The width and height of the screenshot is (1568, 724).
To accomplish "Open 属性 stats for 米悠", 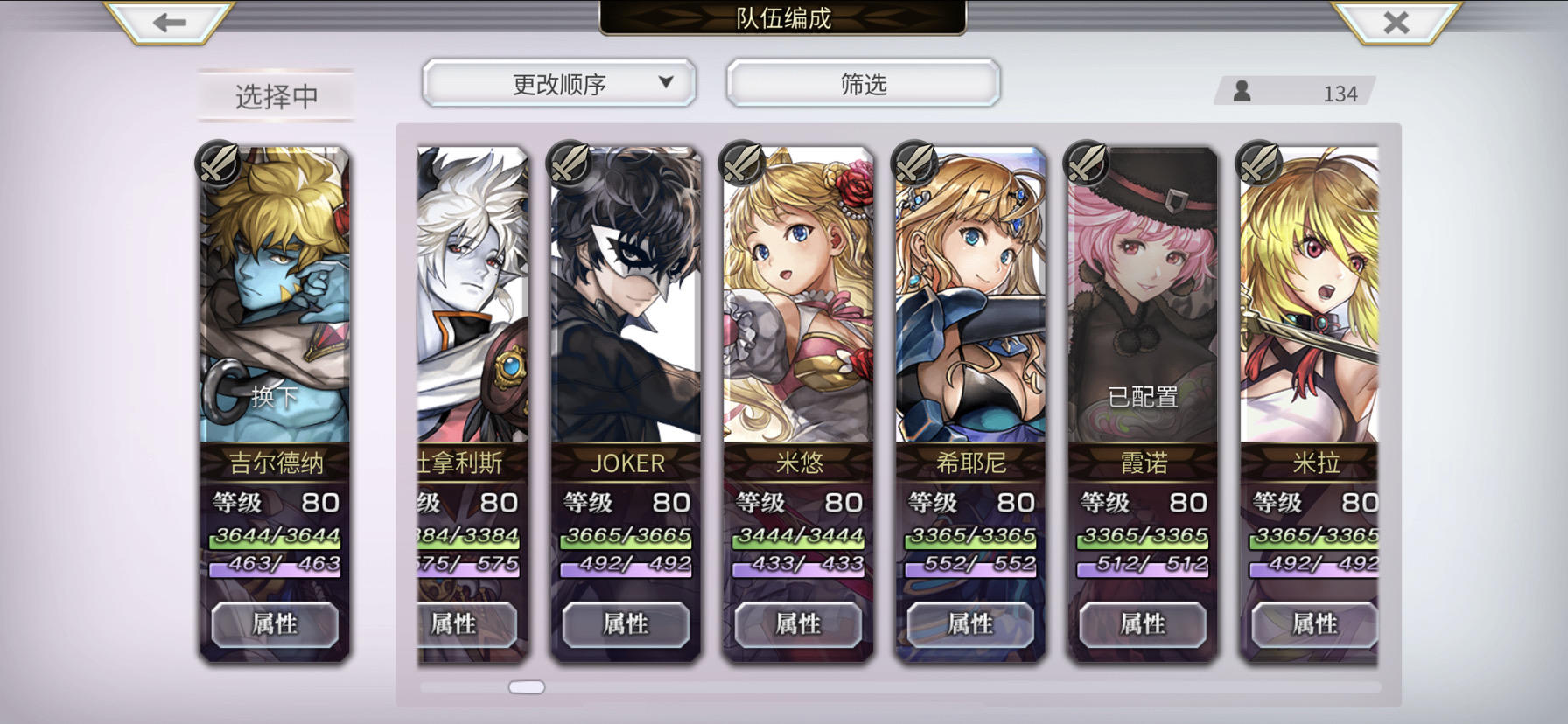I will 798,624.
